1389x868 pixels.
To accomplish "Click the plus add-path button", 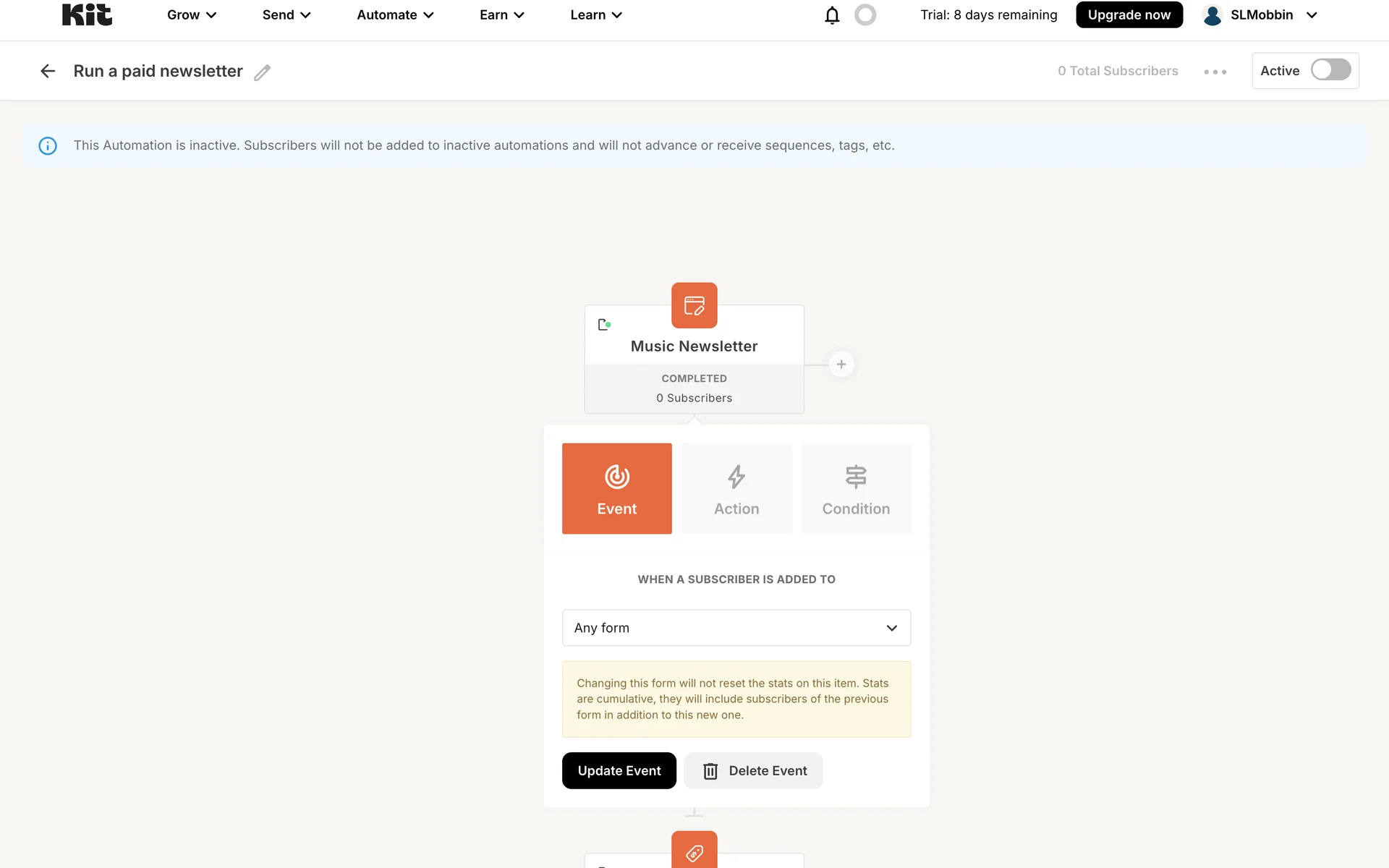I will tap(841, 365).
